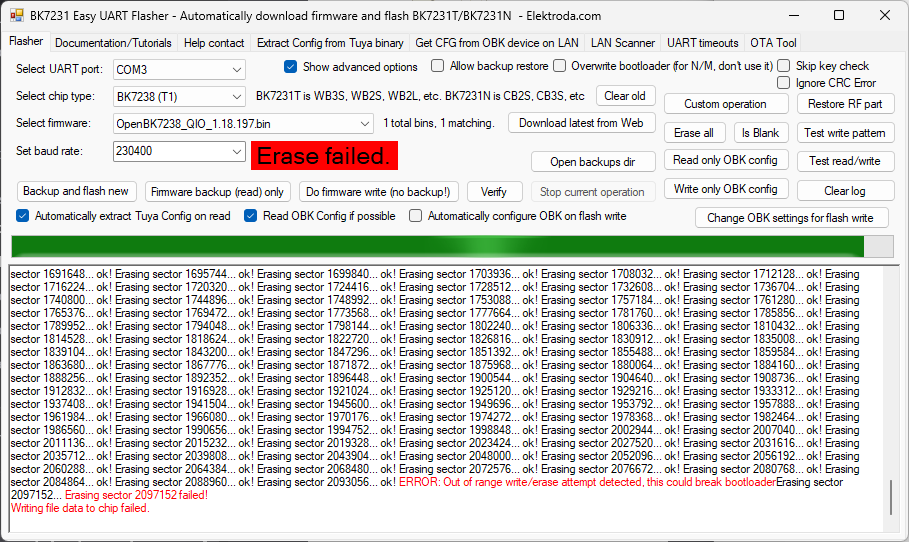Switch to the Flasher tab
The image size is (909, 542).
click(26, 41)
